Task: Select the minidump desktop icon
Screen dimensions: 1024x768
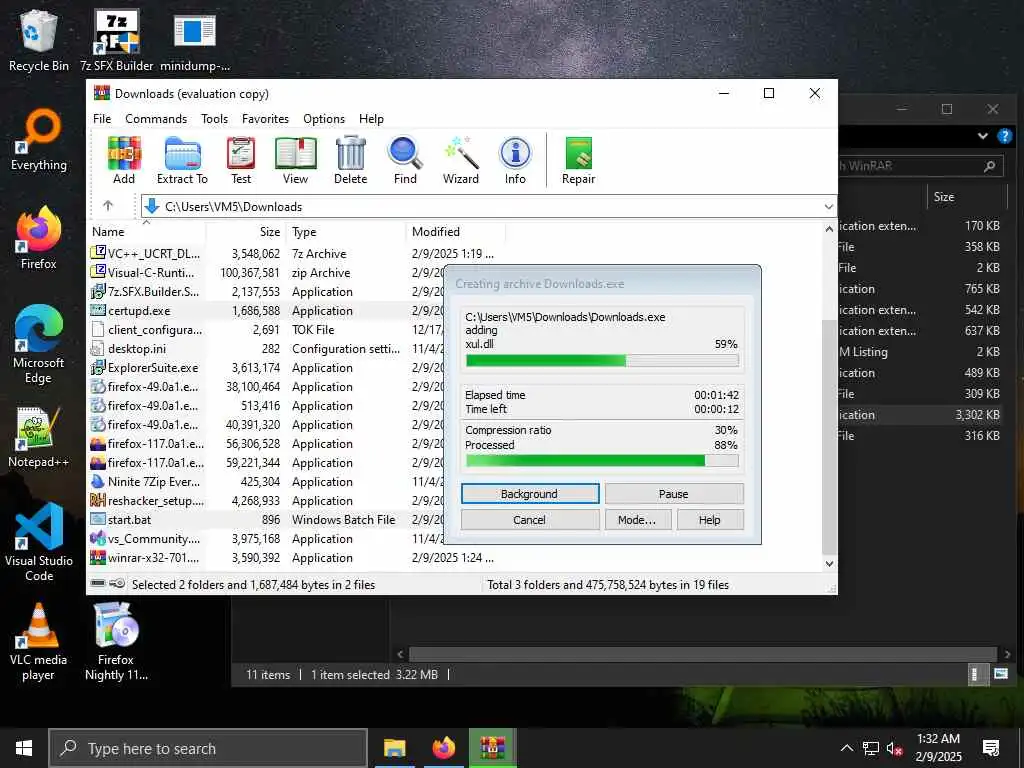Action: 195,40
